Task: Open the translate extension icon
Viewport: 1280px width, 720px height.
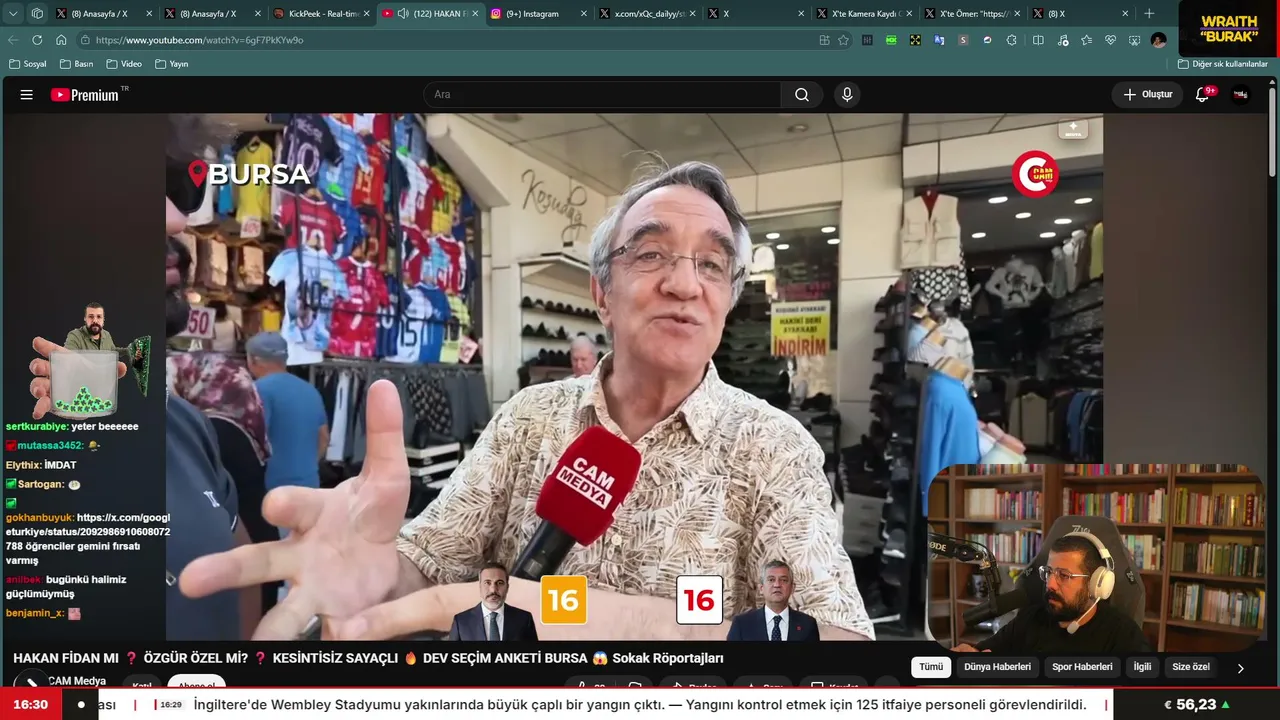Action: (x=939, y=40)
